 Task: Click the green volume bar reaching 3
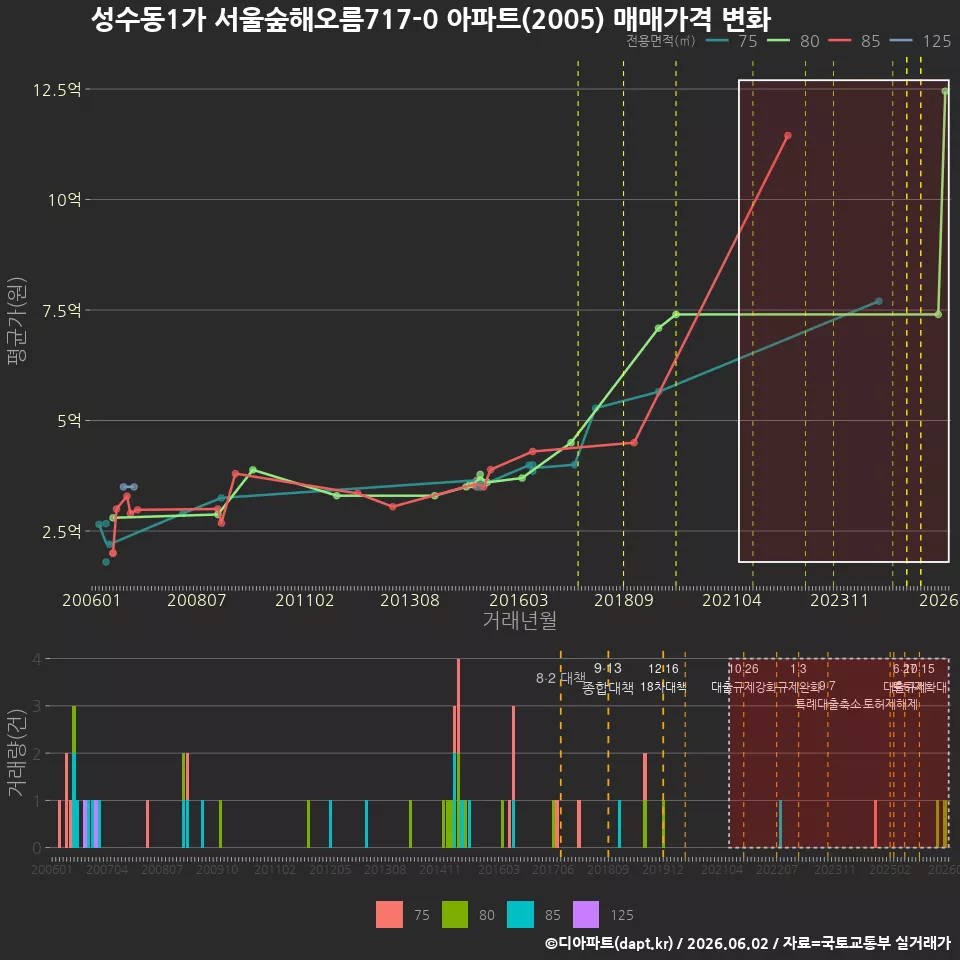74,729
